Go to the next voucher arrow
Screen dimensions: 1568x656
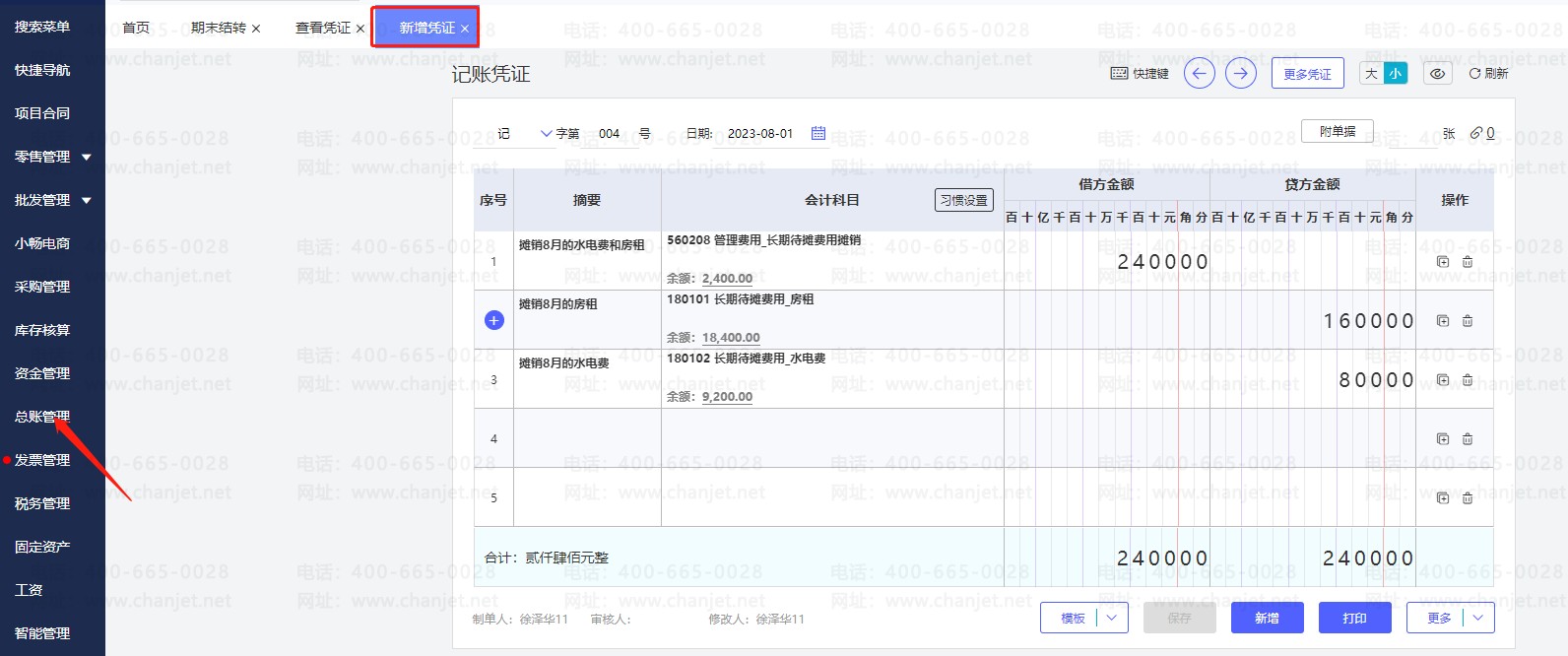tap(1240, 74)
